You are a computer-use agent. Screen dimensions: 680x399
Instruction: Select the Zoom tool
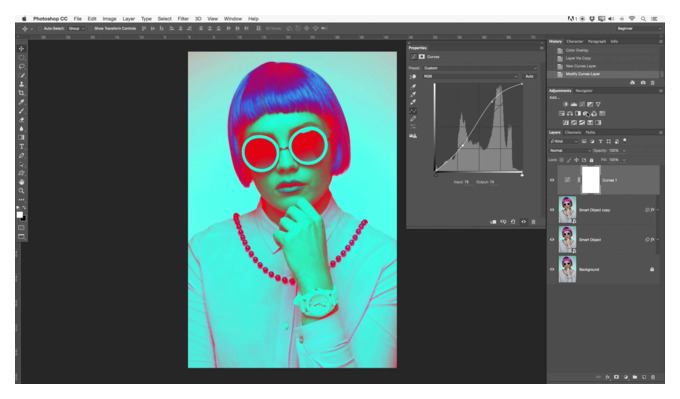(x=21, y=191)
